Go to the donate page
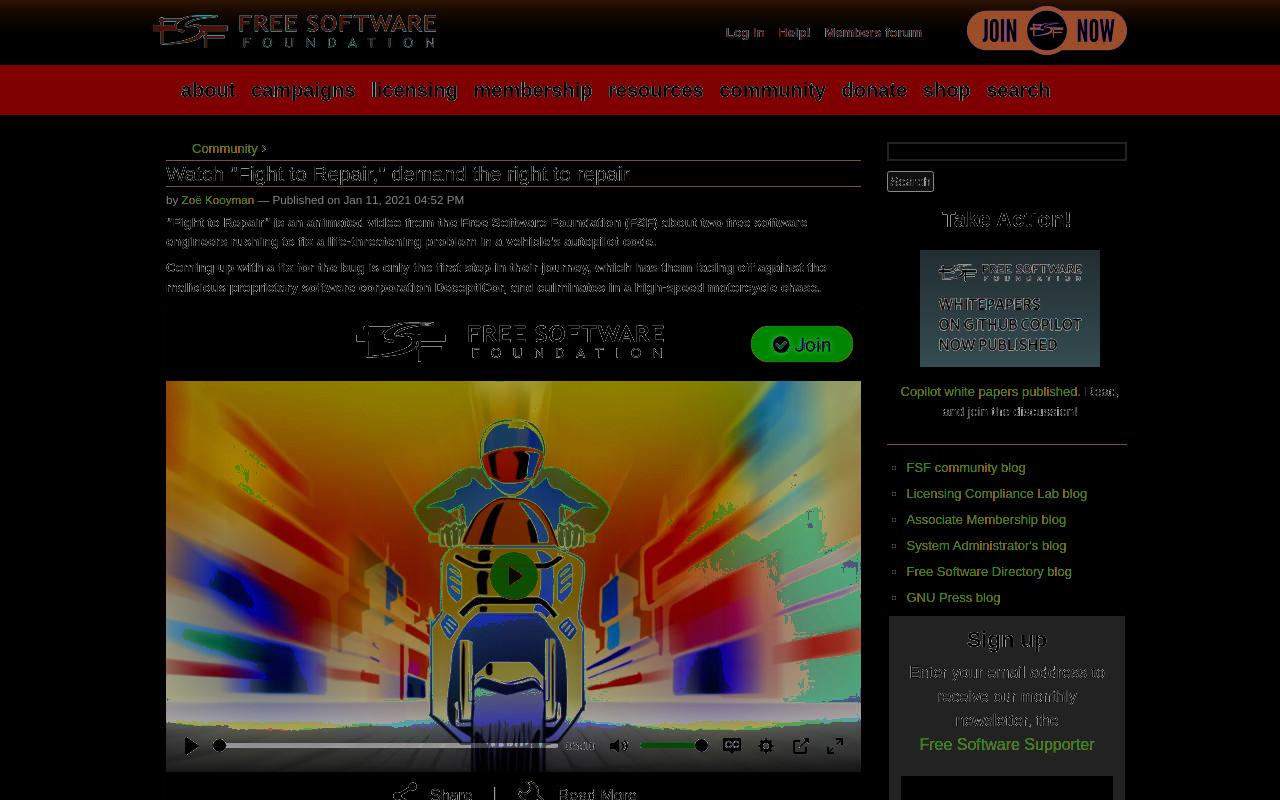The height and width of the screenshot is (800, 1280). pyautogui.click(x=874, y=90)
